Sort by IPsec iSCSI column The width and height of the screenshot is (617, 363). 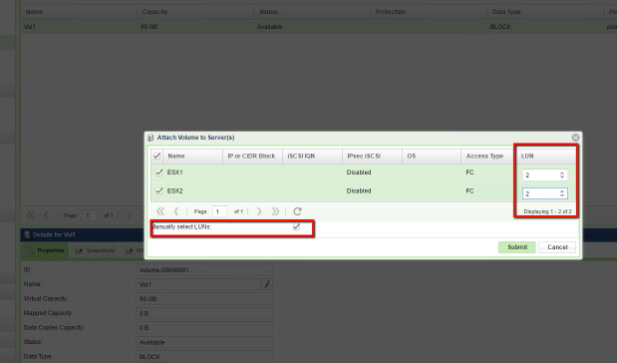[372, 156]
